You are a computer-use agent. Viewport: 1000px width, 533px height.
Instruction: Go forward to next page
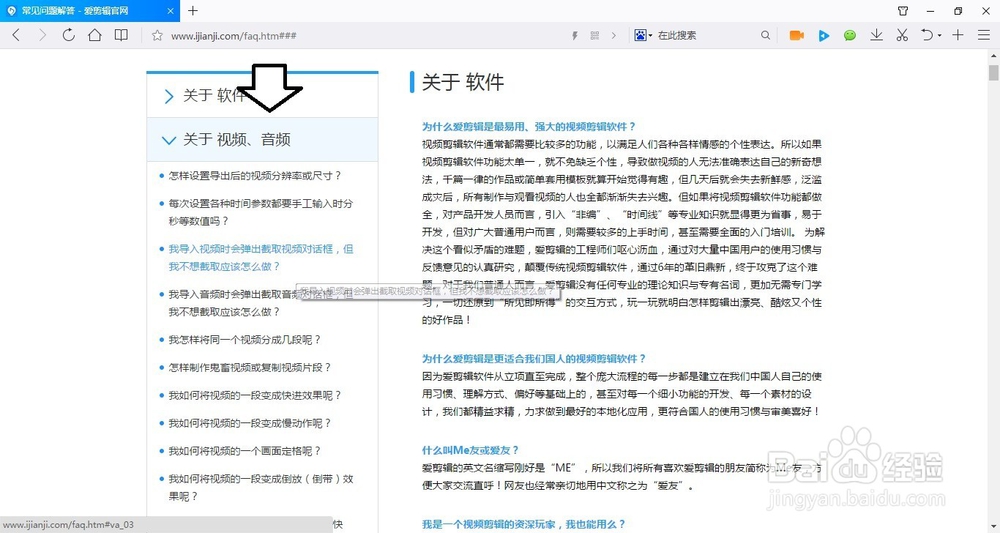(42, 35)
